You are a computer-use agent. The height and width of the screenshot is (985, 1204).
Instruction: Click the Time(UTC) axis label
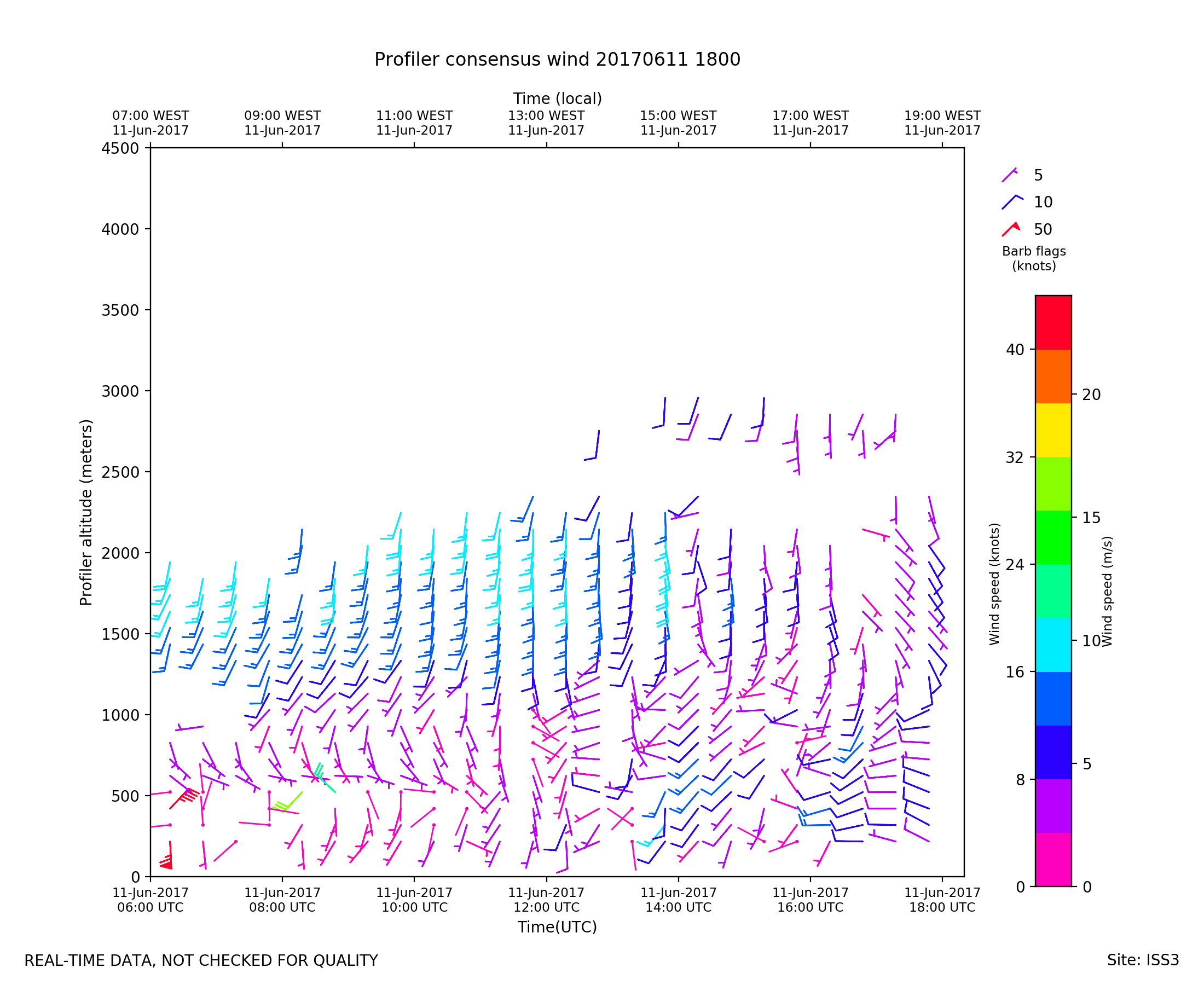click(557, 927)
